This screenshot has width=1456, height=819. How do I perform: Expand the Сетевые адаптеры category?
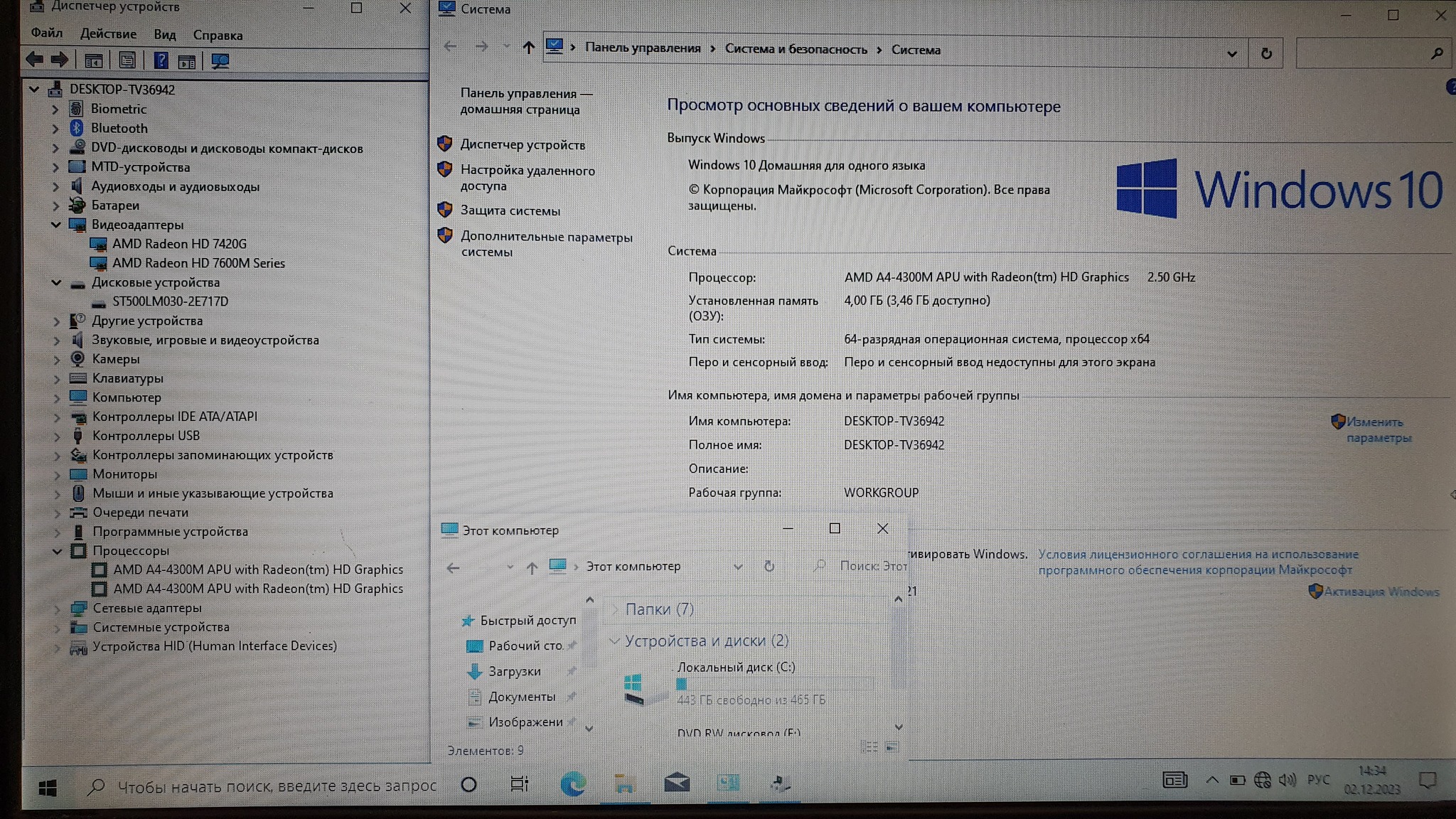[x=57, y=609]
